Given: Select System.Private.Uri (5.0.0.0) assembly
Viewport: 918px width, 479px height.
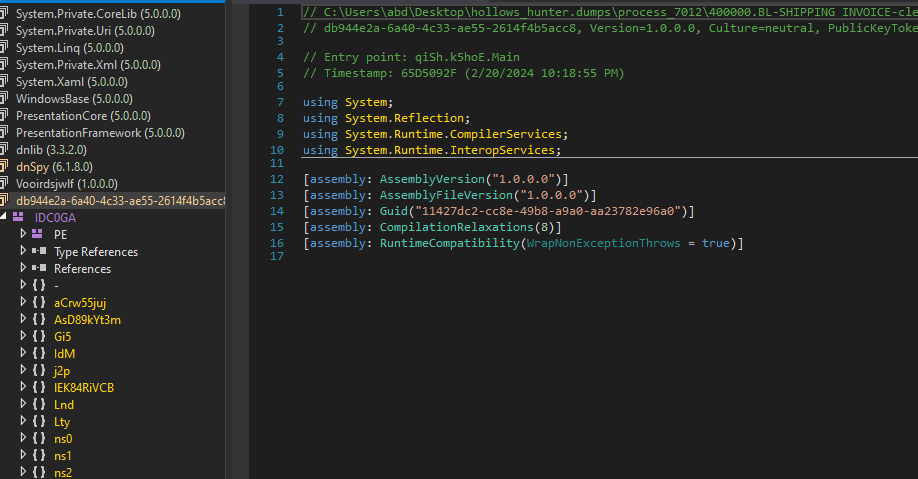Looking at the screenshot, I should click(85, 30).
